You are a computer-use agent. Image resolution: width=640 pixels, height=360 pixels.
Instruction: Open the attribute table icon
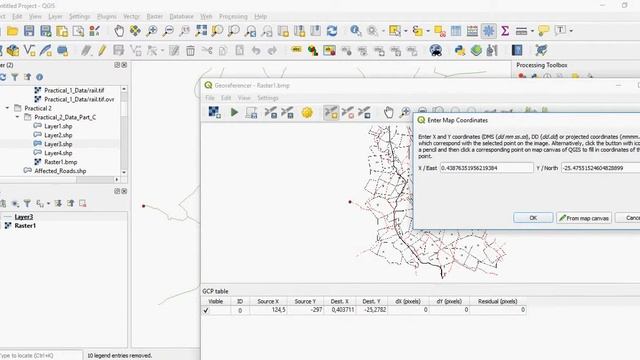click(x=456, y=31)
